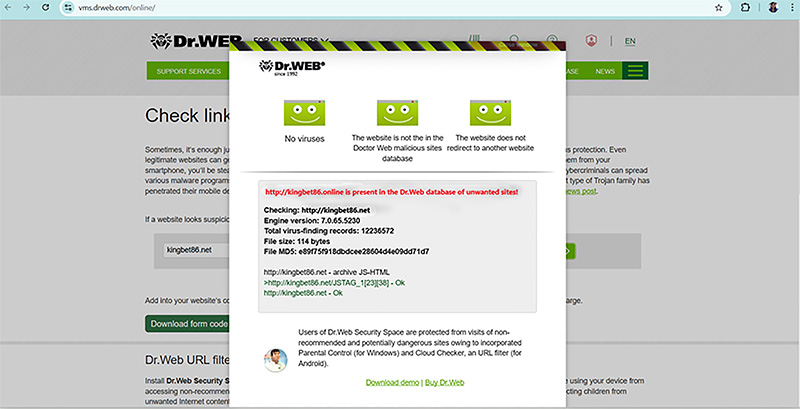Open site information icon in address bar
This screenshot has height=409, width=800.
point(69,8)
